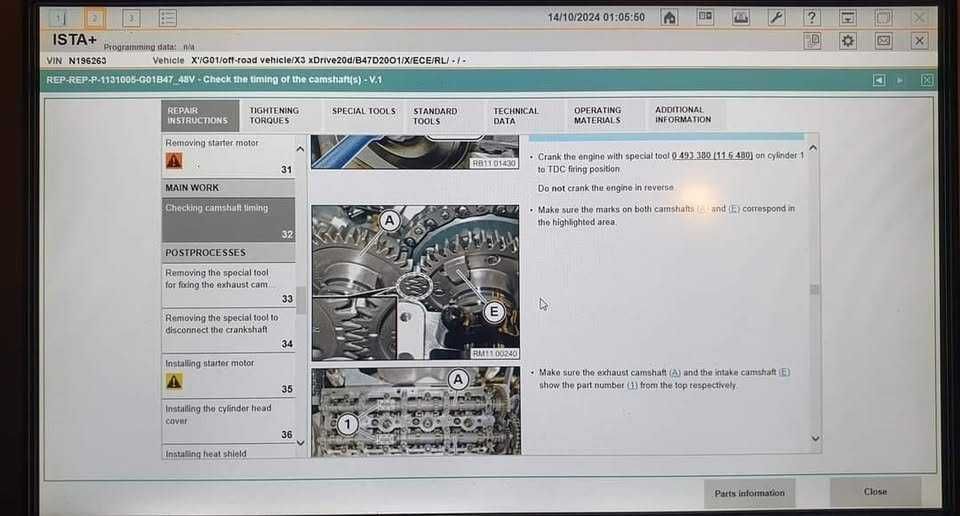Click the (E) reference in intake camshaft text
The image size is (960, 516).
[784, 372]
